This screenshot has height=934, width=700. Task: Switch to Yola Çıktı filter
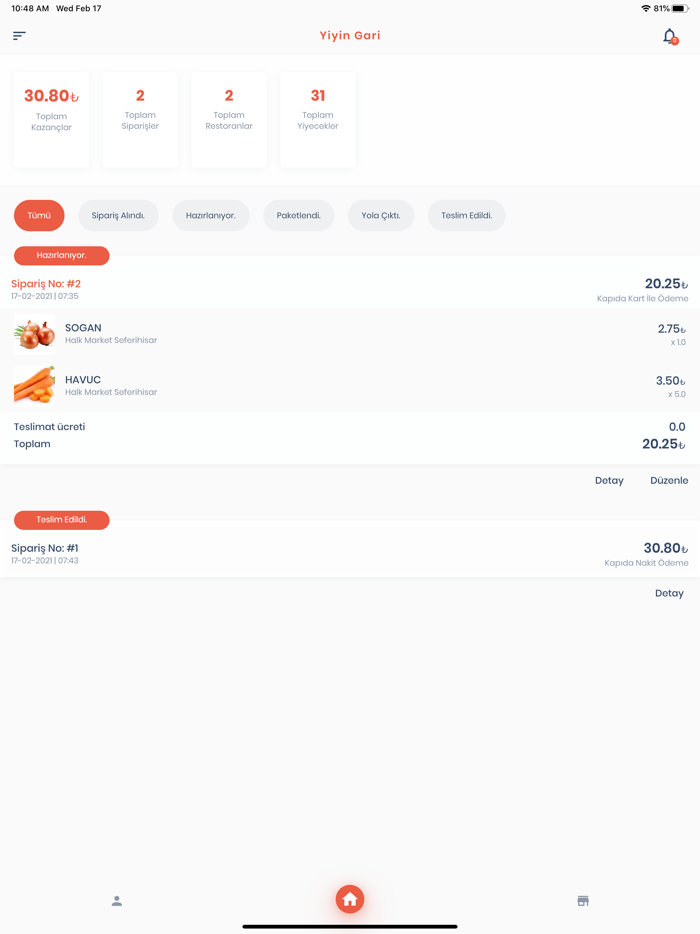pos(381,215)
